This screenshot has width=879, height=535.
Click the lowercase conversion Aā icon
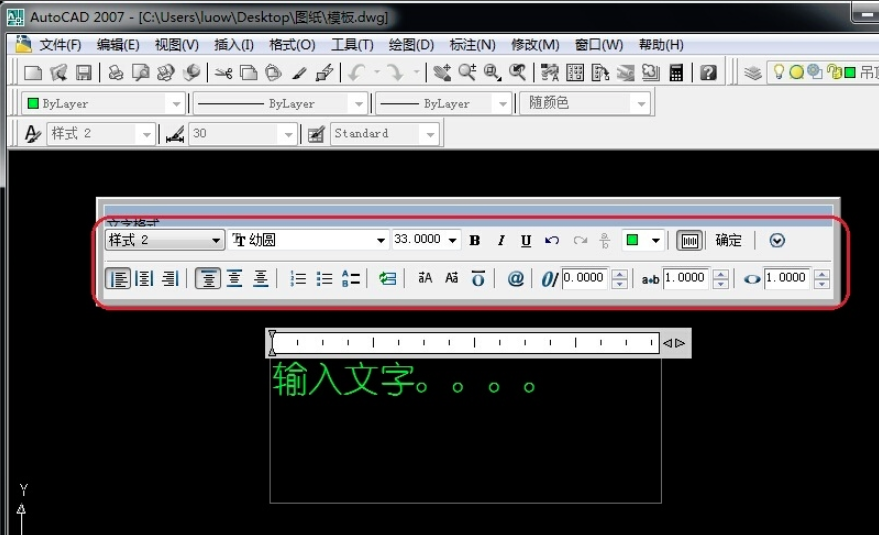(451, 278)
